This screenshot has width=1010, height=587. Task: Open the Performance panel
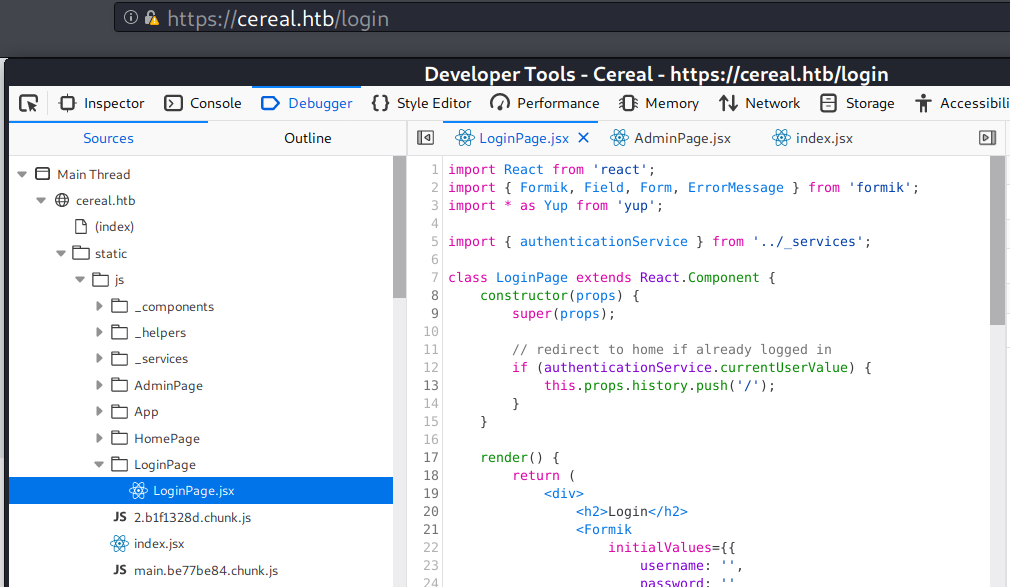click(x=545, y=103)
